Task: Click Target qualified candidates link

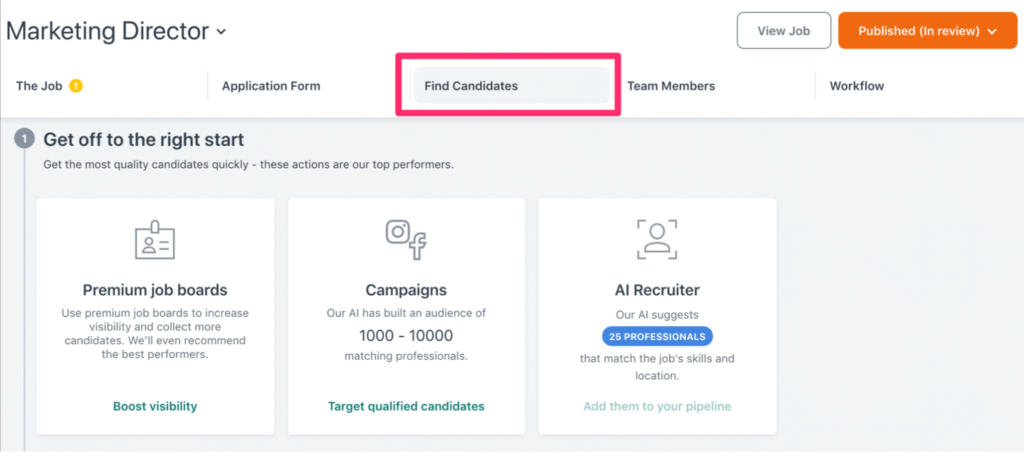Action: point(406,406)
